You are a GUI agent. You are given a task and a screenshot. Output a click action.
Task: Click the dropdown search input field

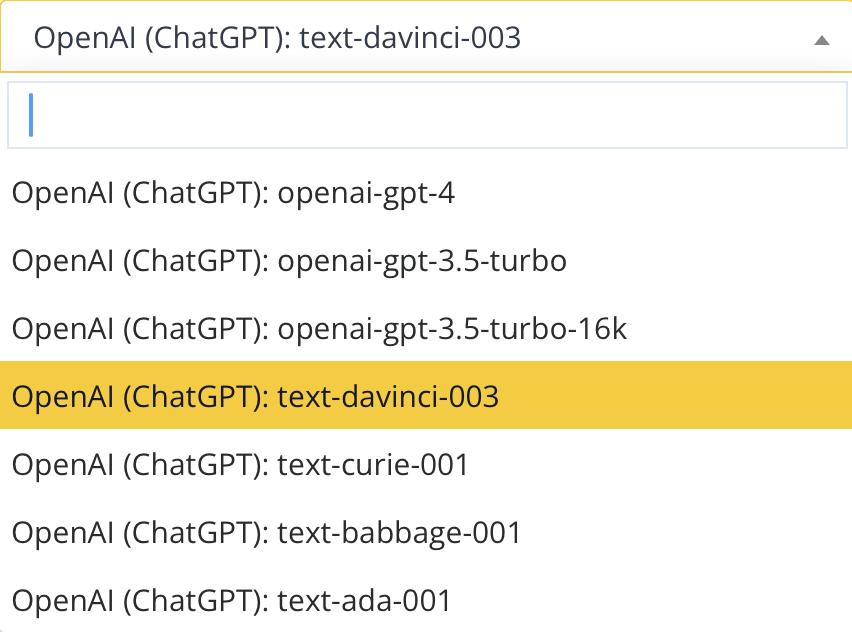(x=427, y=115)
